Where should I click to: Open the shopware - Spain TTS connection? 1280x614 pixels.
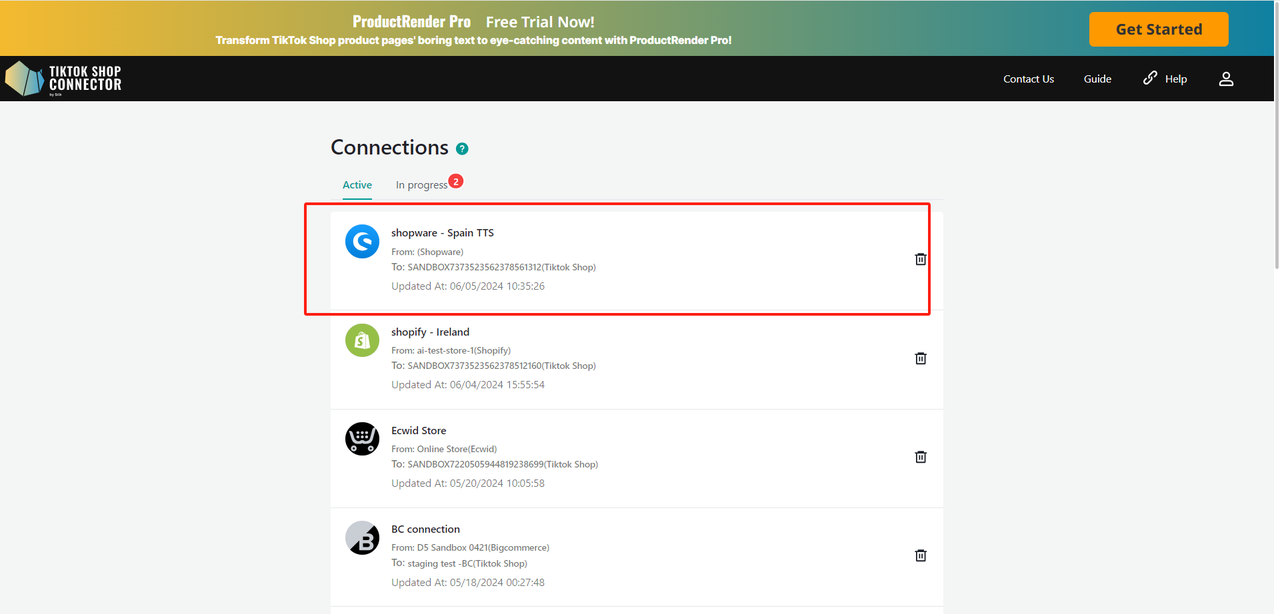(x=442, y=233)
